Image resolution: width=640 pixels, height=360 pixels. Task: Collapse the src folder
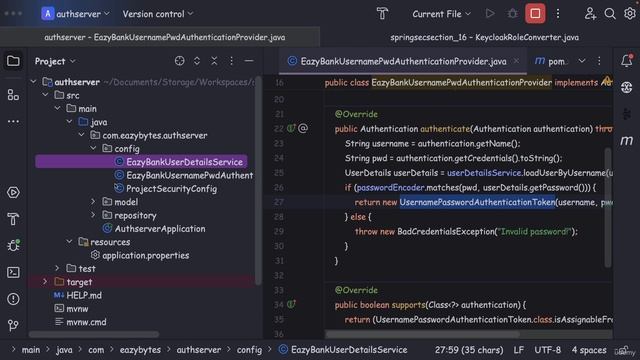[x=45, y=95]
